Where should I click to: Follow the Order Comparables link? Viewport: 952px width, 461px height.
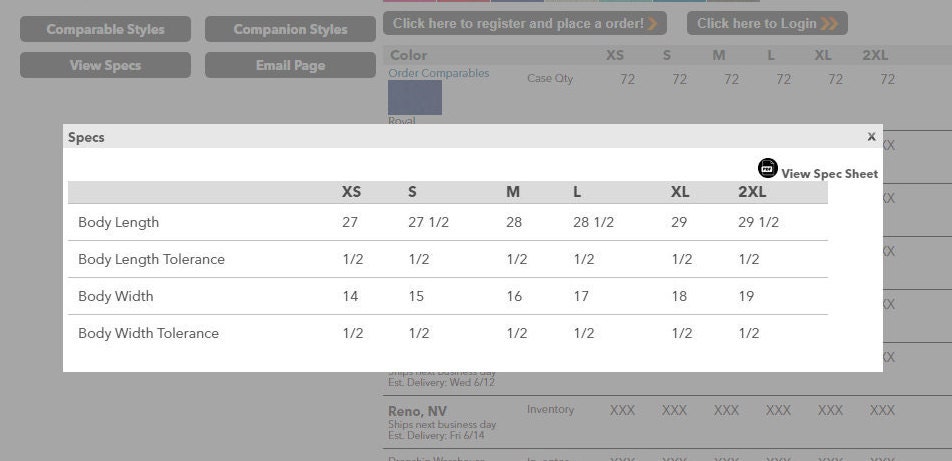[439, 73]
